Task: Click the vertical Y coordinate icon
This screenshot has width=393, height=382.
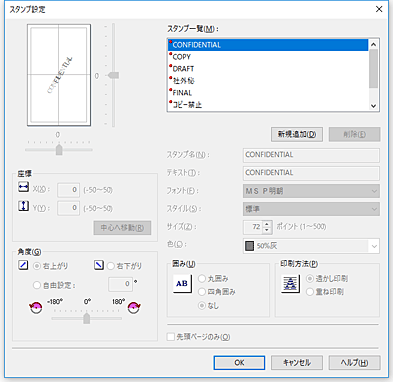Action: tap(23, 206)
